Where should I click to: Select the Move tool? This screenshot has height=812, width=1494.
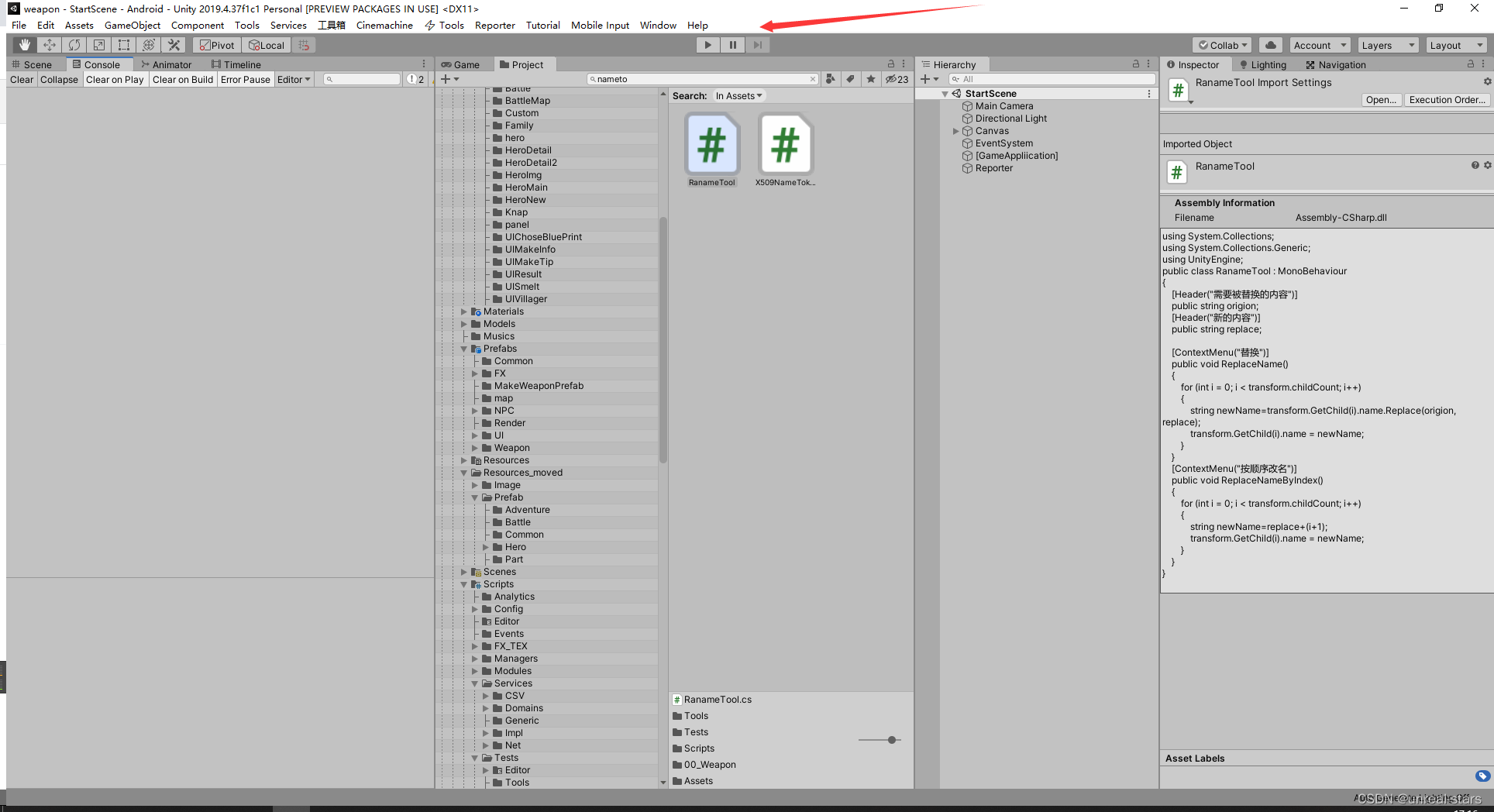[x=49, y=45]
